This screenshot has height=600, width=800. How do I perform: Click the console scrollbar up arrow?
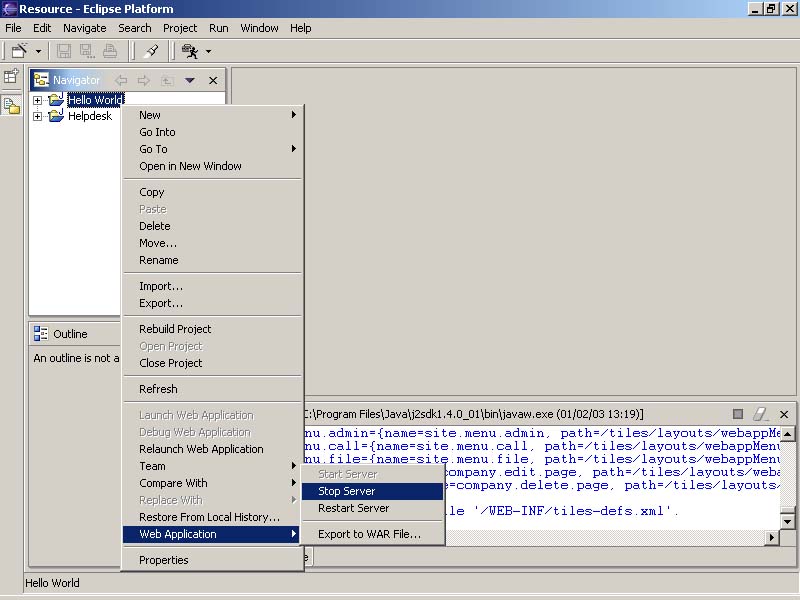(x=787, y=434)
